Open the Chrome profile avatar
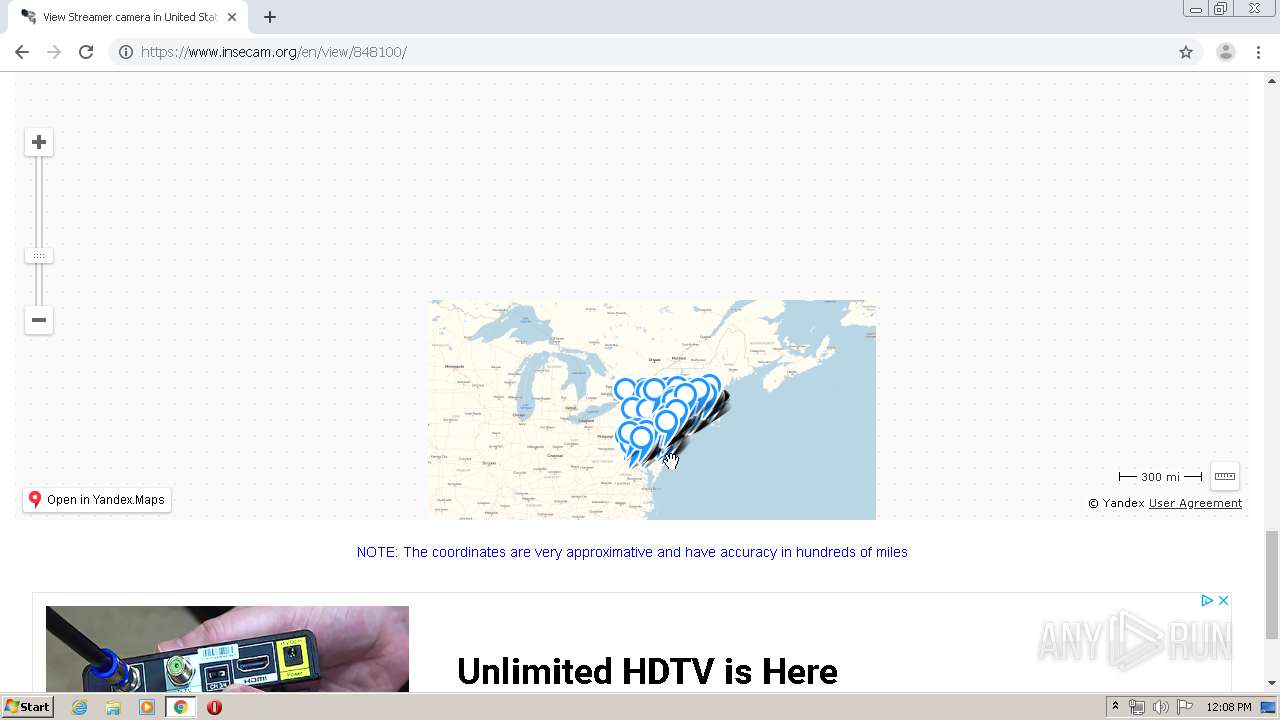This screenshot has width=1280, height=720. 1226,52
